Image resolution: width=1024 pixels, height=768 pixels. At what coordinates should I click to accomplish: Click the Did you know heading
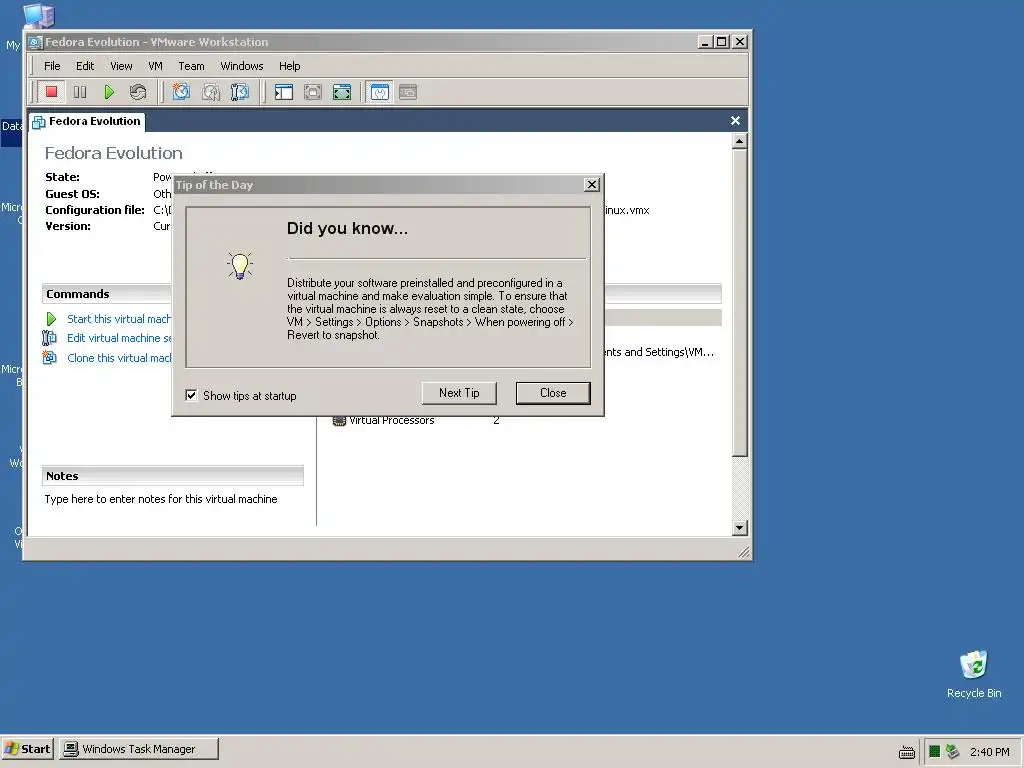tap(347, 229)
